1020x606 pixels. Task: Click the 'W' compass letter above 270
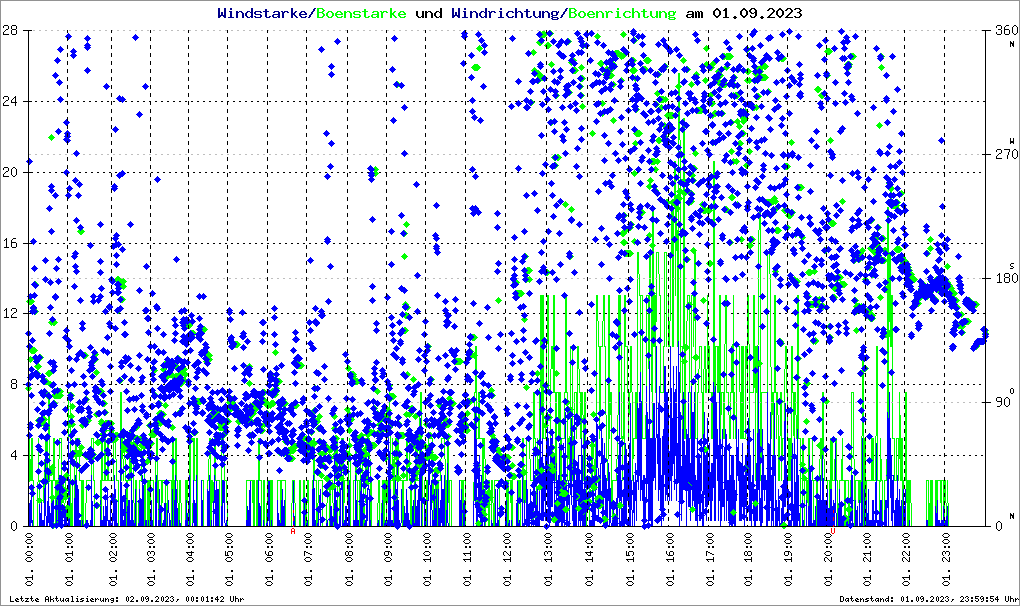point(1012,141)
